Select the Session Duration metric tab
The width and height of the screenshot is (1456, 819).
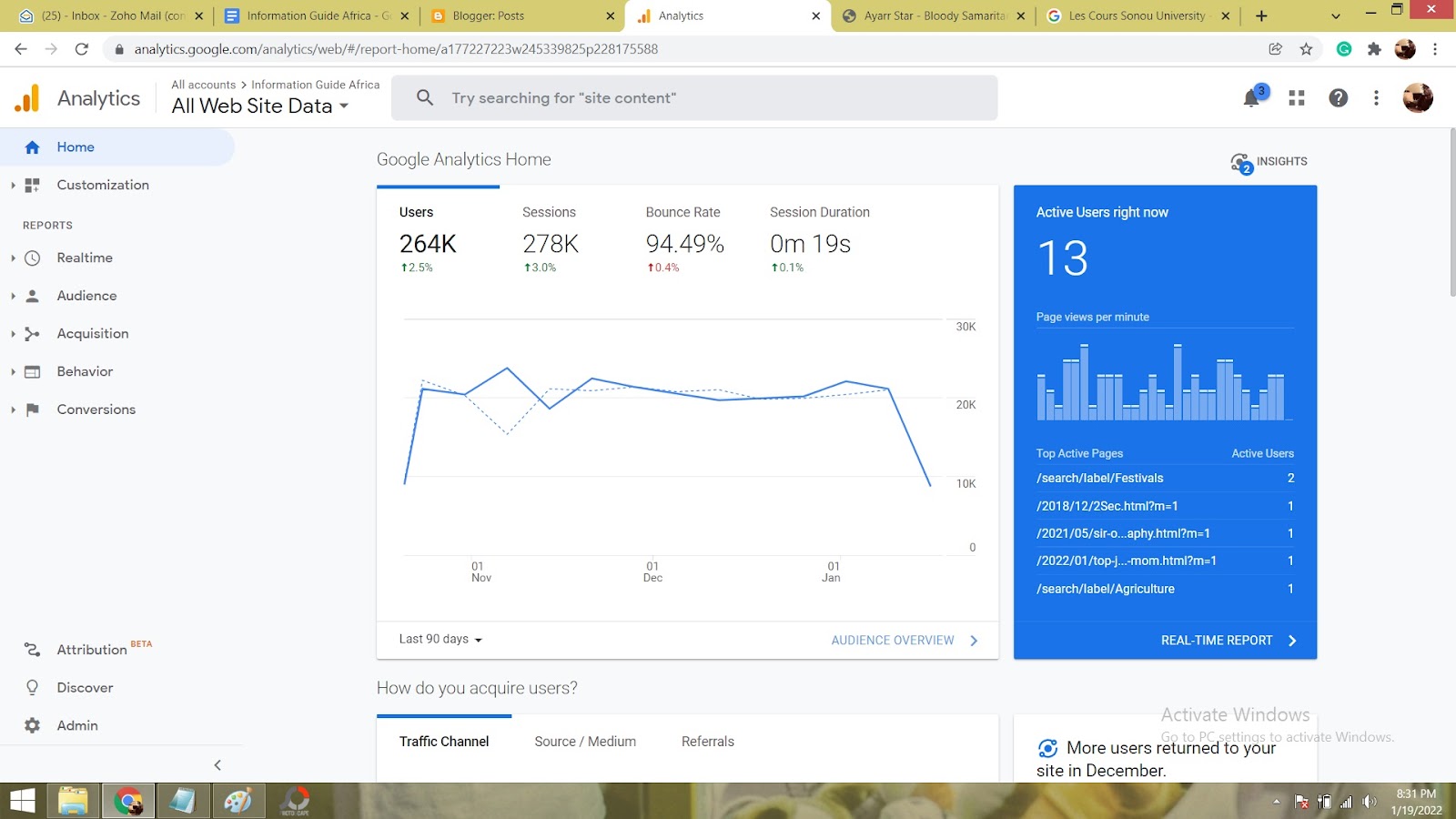click(x=819, y=239)
